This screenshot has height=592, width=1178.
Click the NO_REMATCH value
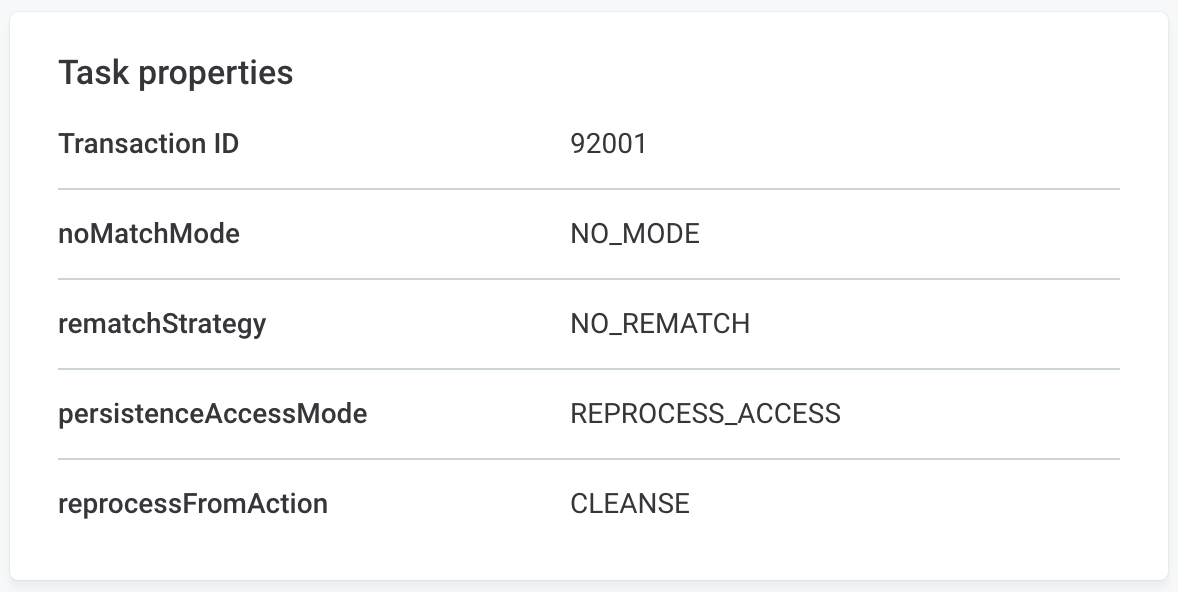(x=660, y=324)
